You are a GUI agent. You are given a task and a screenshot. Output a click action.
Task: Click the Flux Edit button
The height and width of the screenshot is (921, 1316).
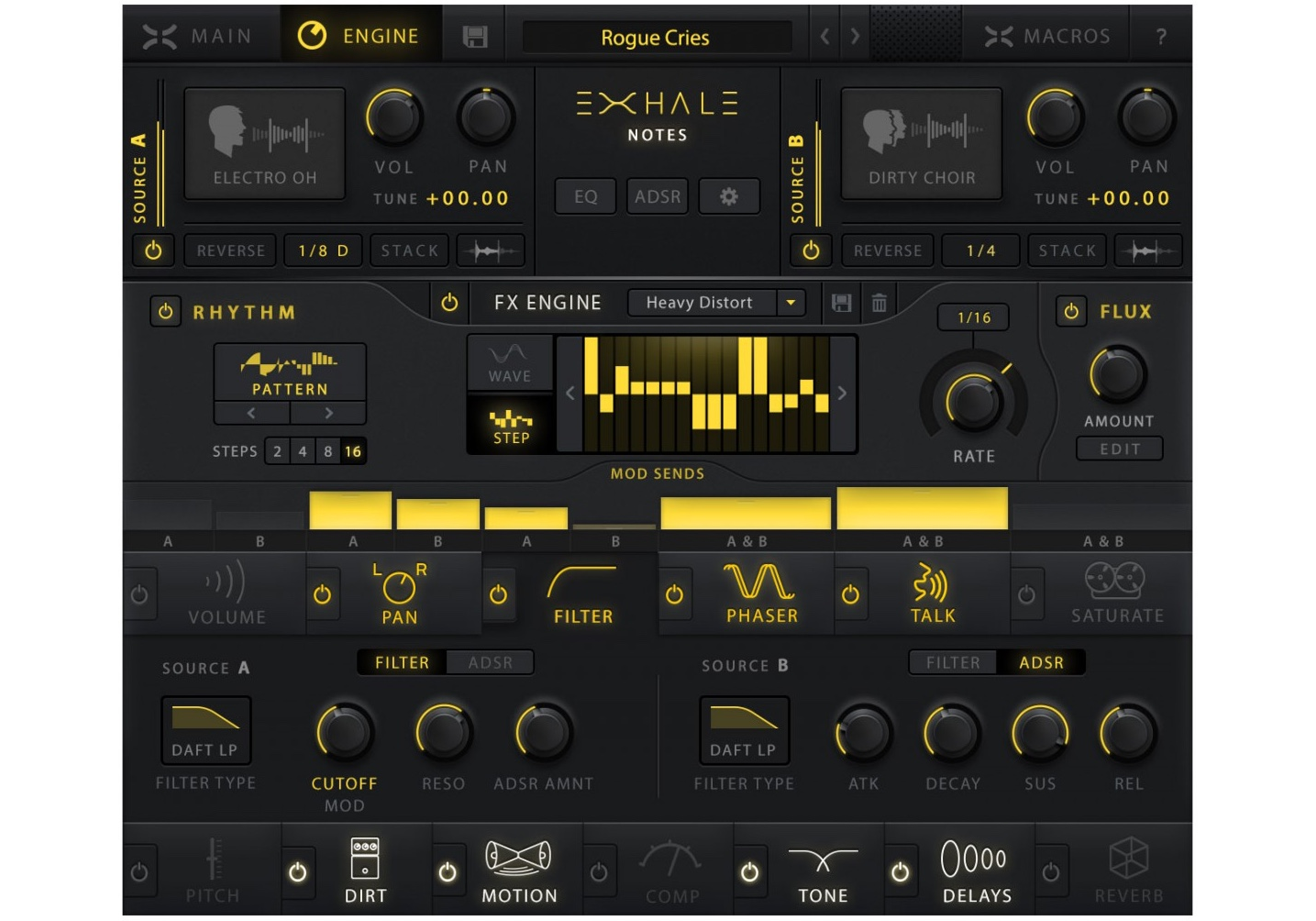[1120, 449]
